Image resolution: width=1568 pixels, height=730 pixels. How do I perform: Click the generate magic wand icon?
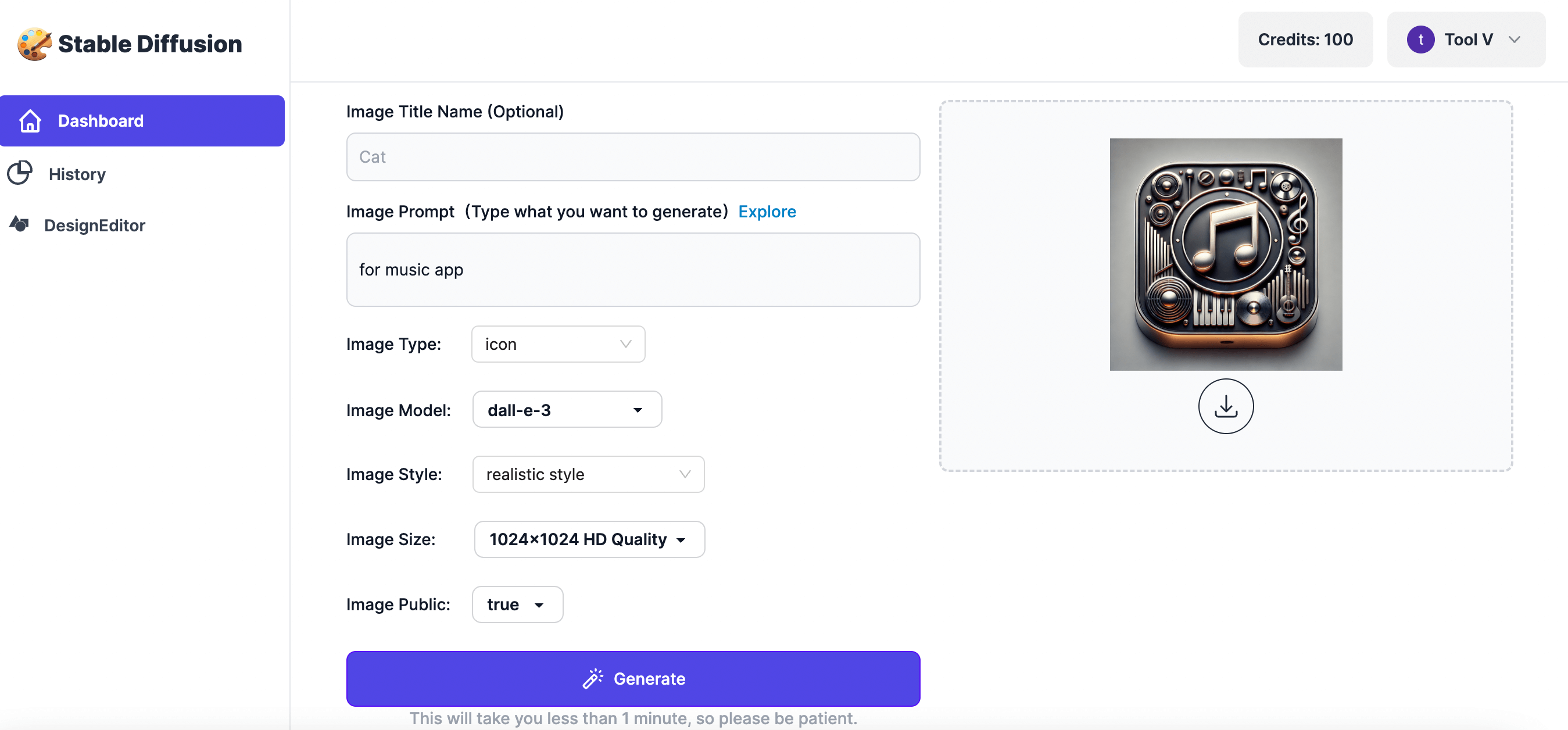click(591, 678)
